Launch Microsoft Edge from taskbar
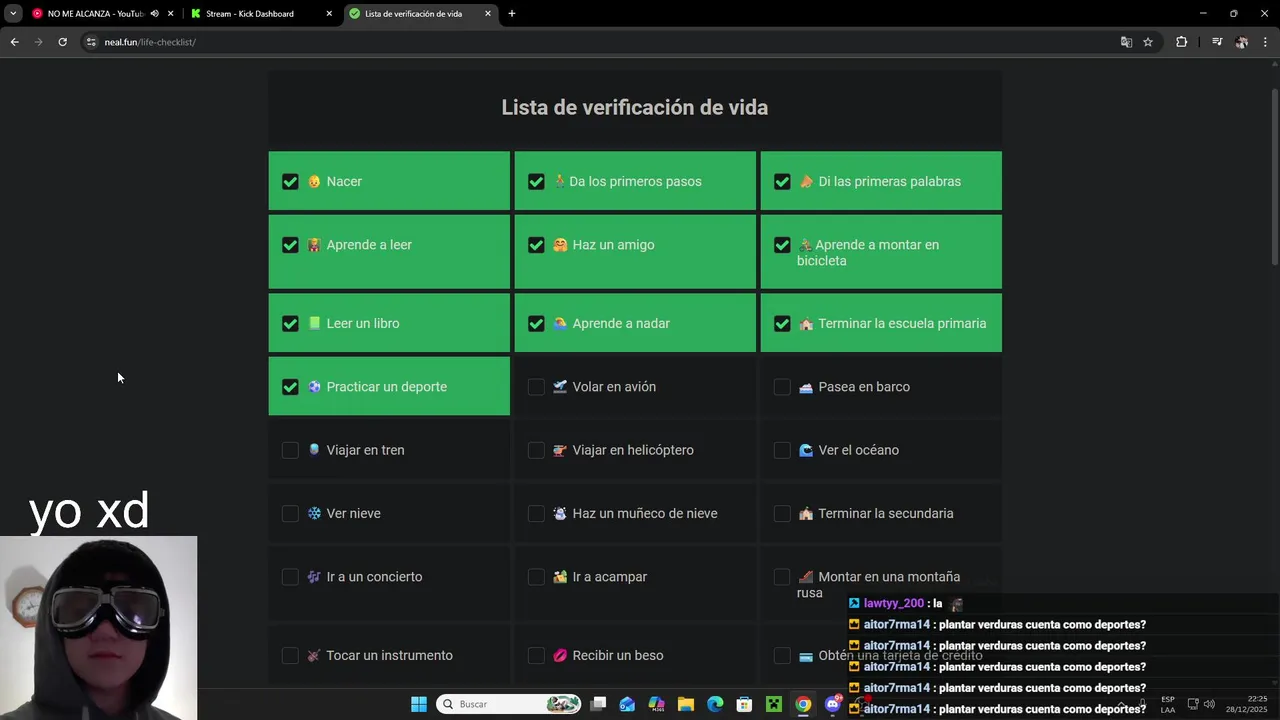This screenshot has height=720, width=1280. pos(715,704)
